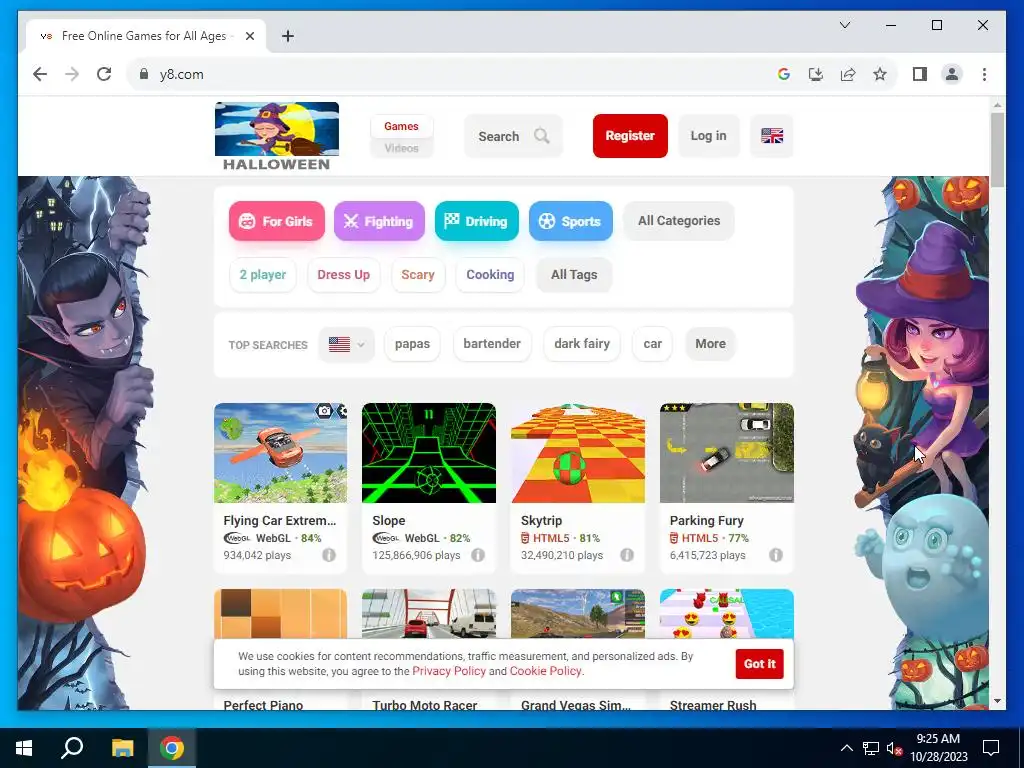The height and width of the screenshot is (768, 1024).
Task: Show info for Flying Car Extreme game
Action: click(329, 555)
